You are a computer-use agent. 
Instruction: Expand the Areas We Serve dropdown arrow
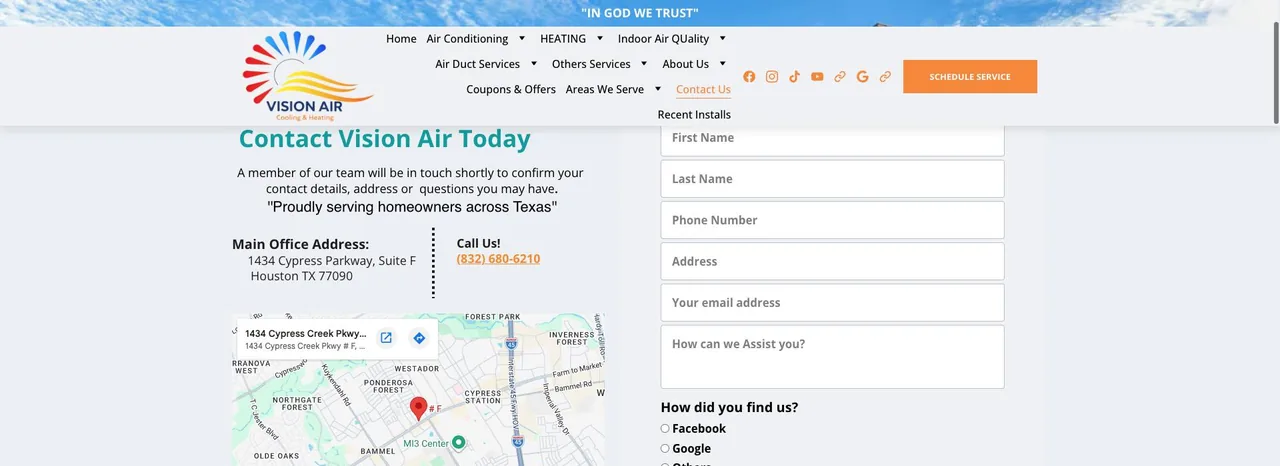(658, 88)
